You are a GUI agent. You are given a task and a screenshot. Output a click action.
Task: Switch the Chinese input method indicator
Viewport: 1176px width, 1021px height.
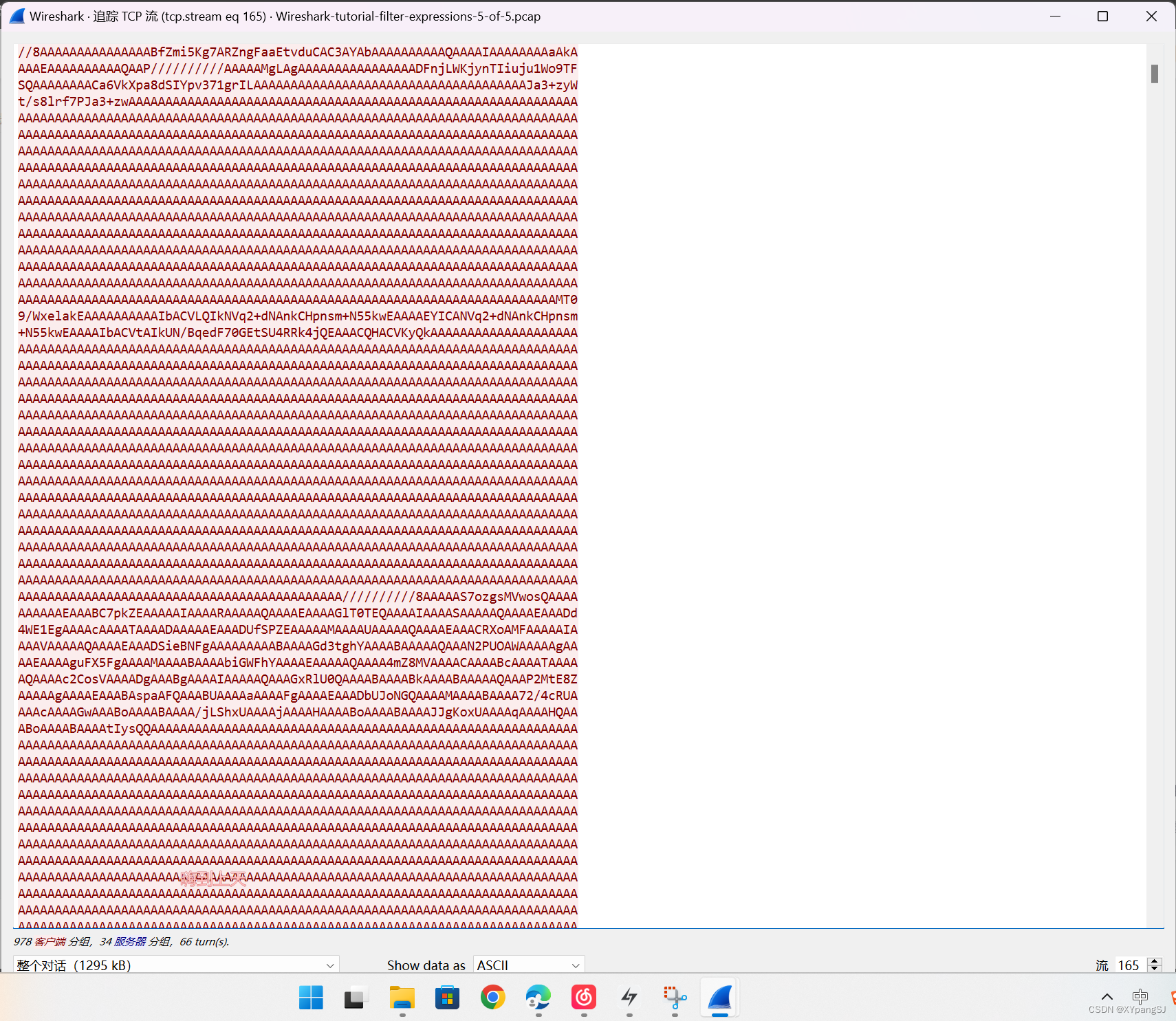tap(1140, 996)
